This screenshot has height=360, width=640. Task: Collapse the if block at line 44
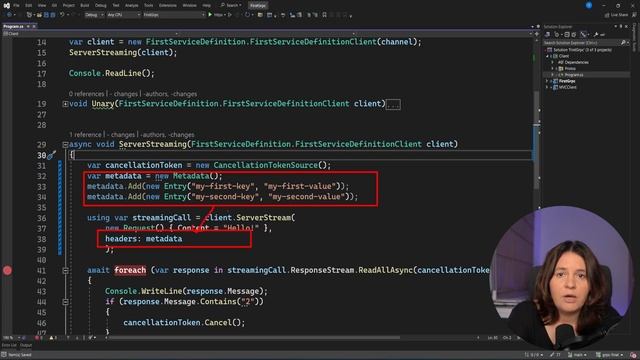65,302
